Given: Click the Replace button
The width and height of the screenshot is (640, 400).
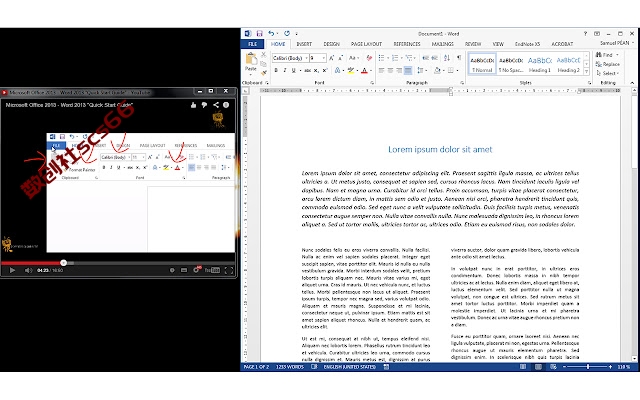Looking at the screenshot, I should pos(608,64).
